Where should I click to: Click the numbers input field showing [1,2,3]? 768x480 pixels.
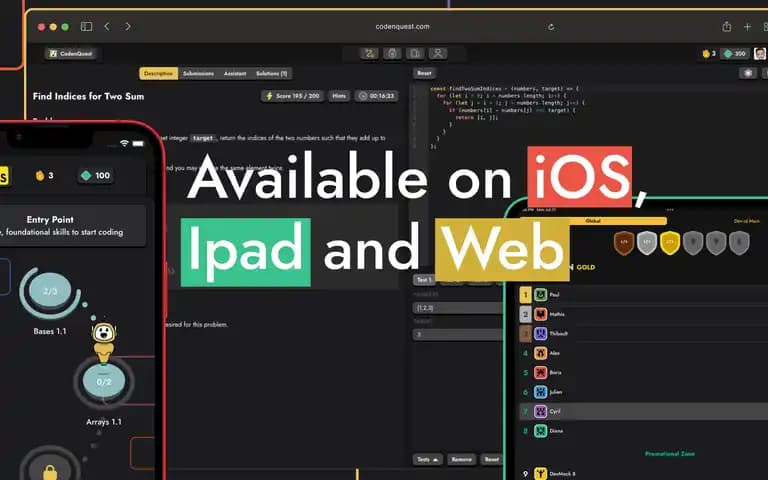[458, 308]
